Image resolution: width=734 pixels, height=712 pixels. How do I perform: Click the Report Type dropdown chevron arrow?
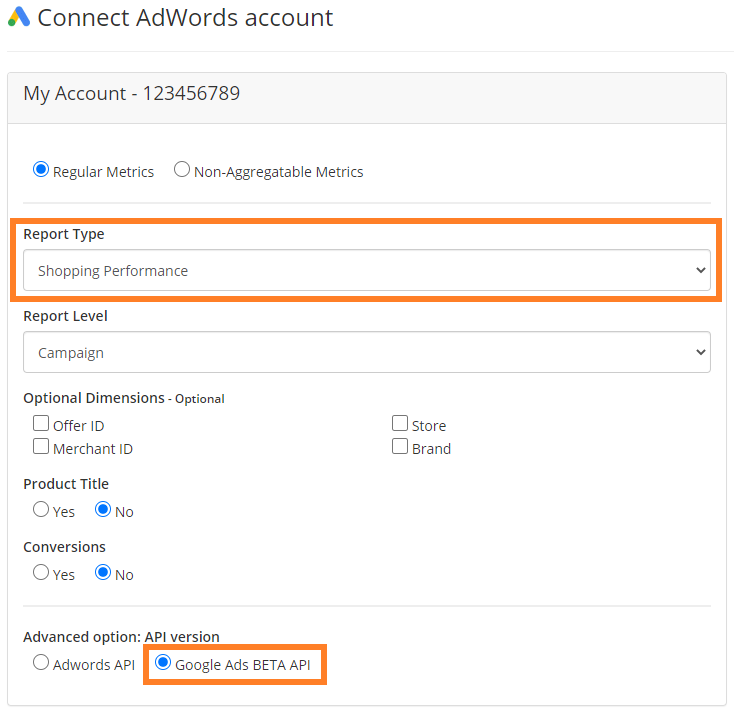click(700, 270)
